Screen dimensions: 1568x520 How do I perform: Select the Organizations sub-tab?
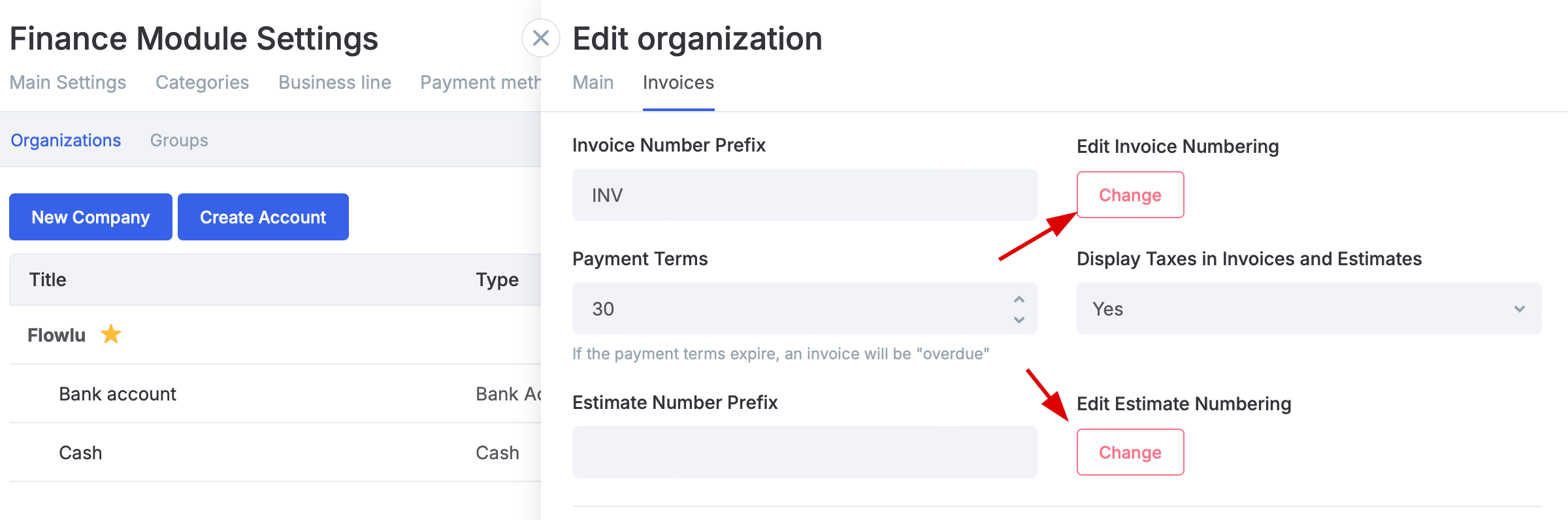(66, 140)
